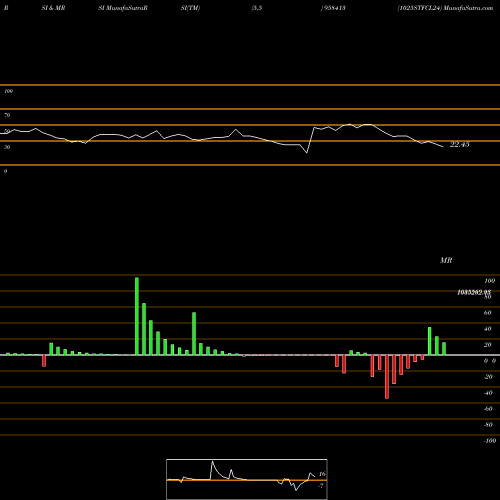Click the MR axis label 60

[x=487, y=313]
